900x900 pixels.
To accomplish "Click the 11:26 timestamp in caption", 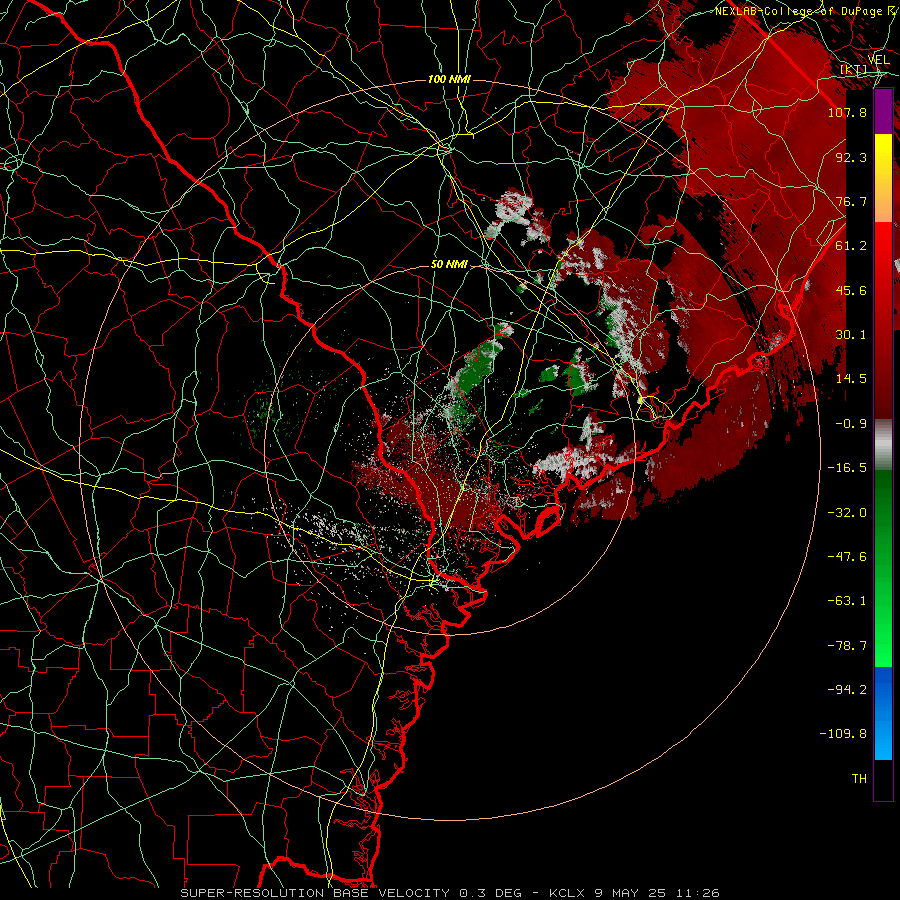I will click(699, 893).
